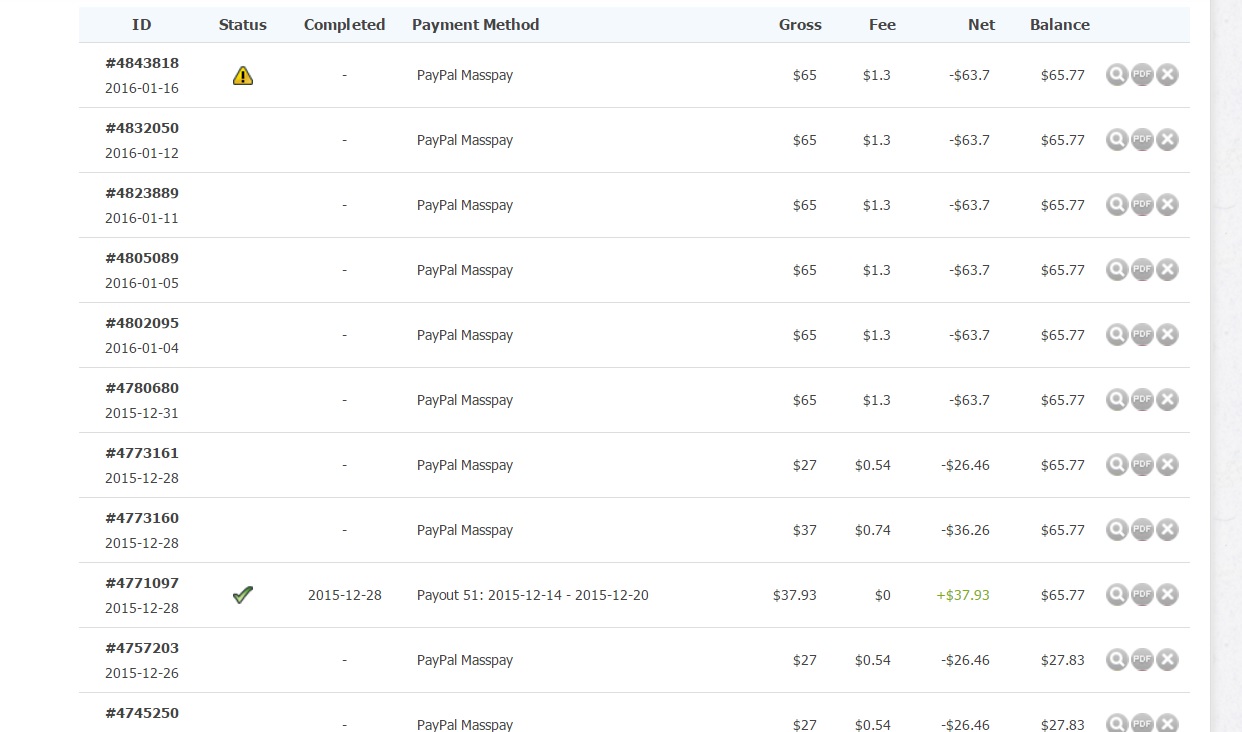Open transaction ID #4832050 link

[x=142, y=128]
